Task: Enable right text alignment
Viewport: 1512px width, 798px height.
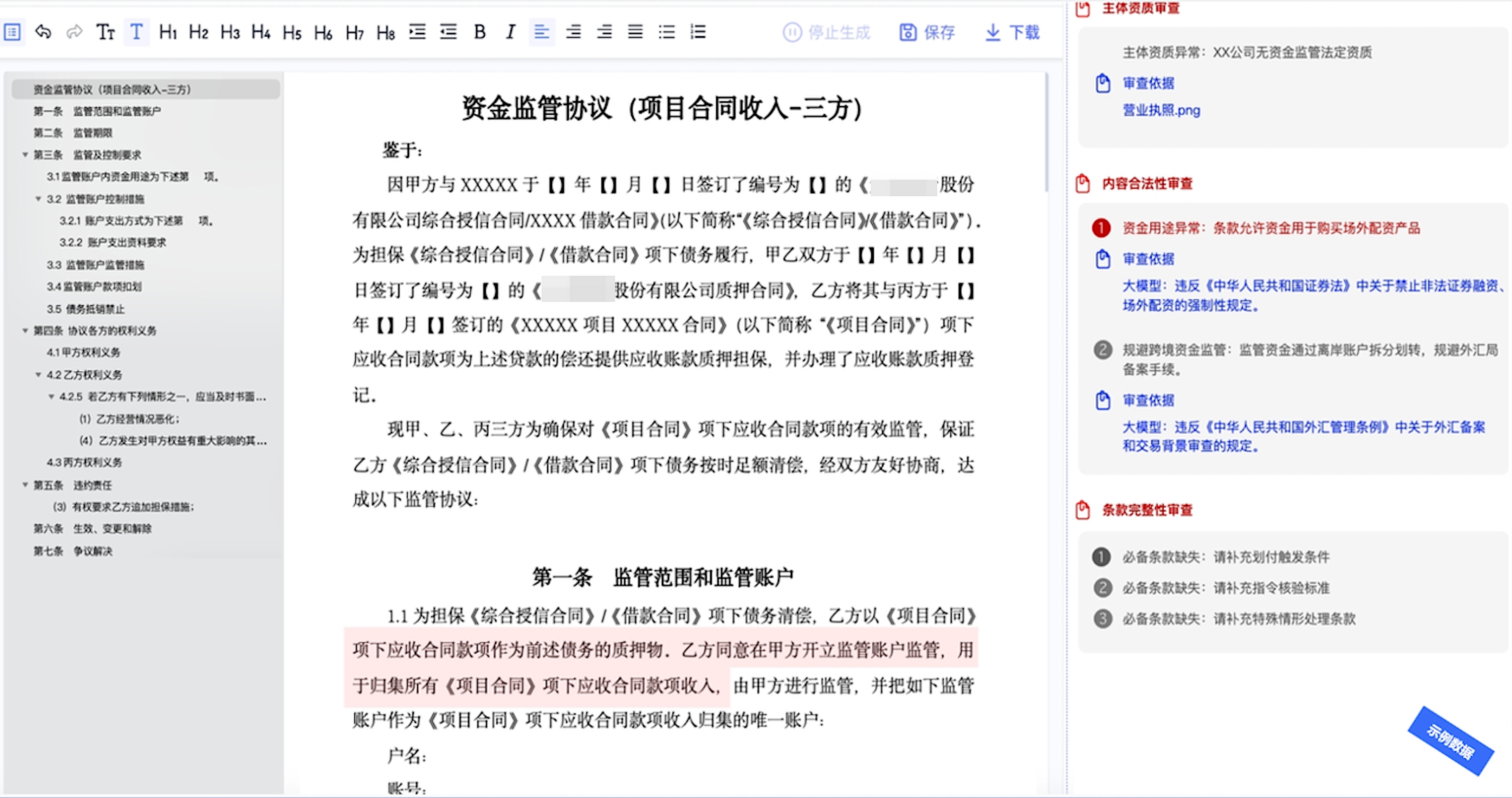Action: pos(604,32)
